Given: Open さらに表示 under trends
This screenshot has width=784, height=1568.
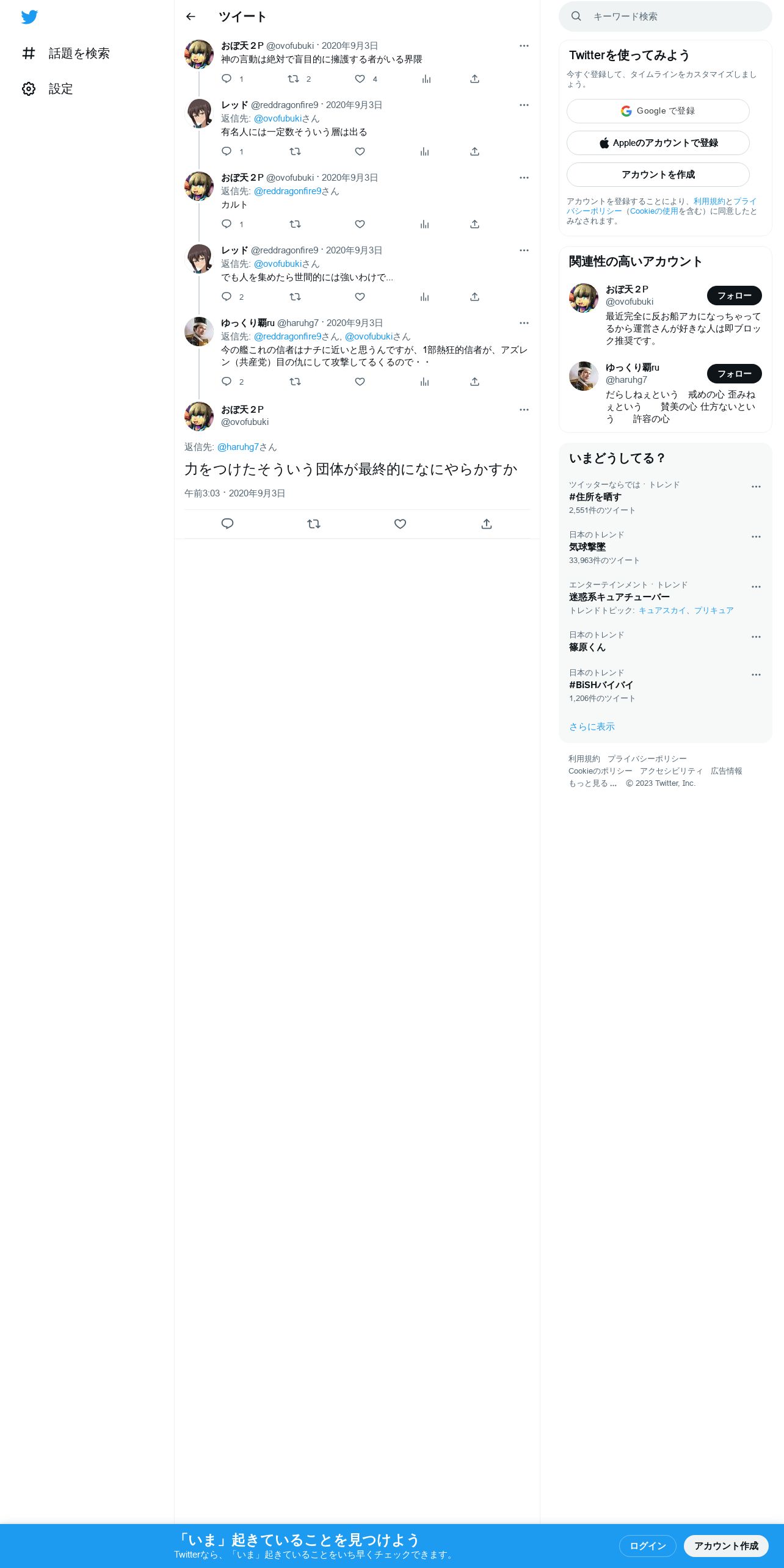Looking at the screenshot, I should pyautogui.click(x=592, y=727).
